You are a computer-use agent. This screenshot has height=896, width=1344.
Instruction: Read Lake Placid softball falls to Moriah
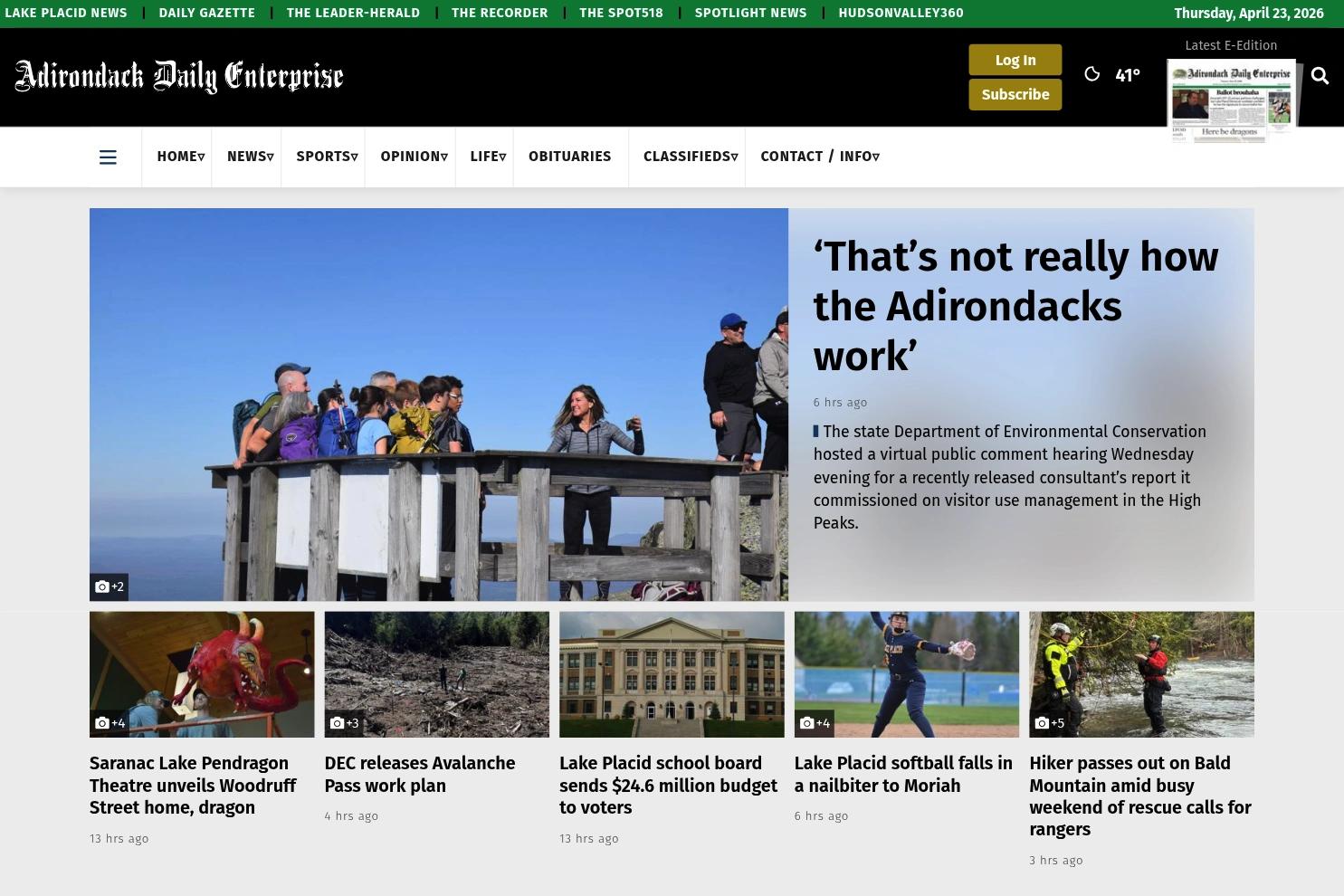click(x=903, y=775)
